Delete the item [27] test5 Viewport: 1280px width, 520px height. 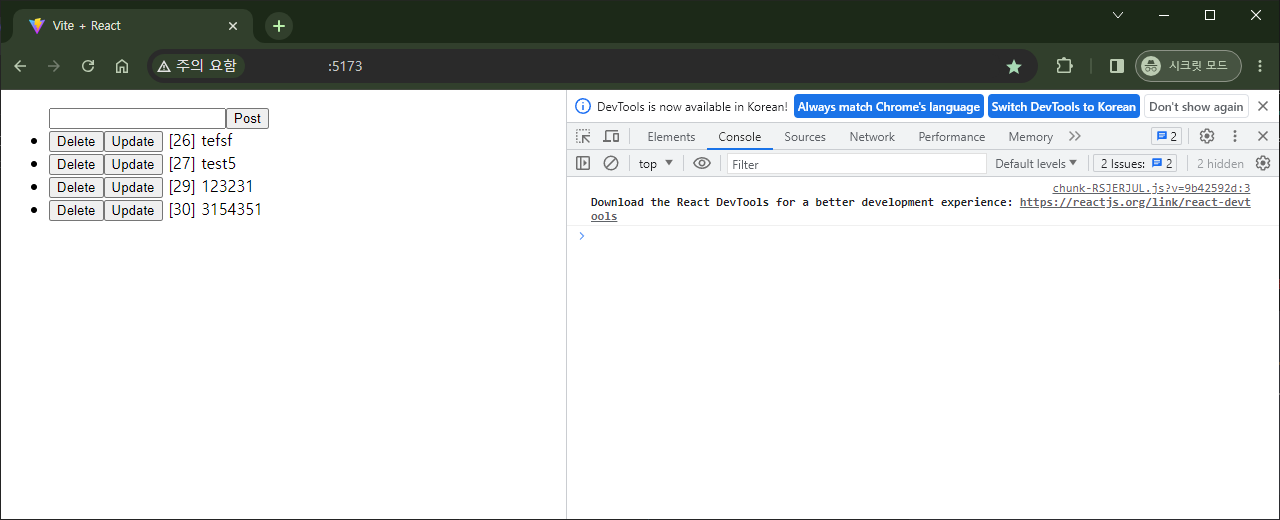point(76,164)
